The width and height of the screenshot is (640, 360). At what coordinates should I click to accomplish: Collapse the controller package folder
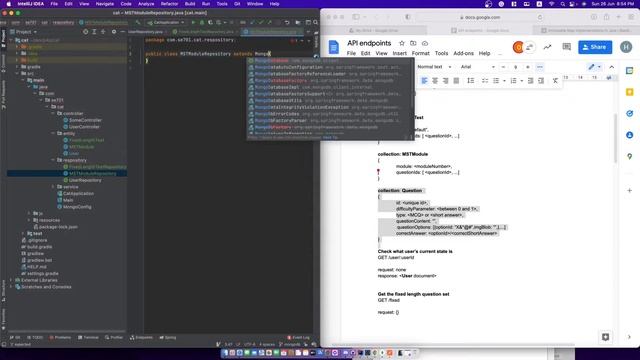[x=53, y=113]
